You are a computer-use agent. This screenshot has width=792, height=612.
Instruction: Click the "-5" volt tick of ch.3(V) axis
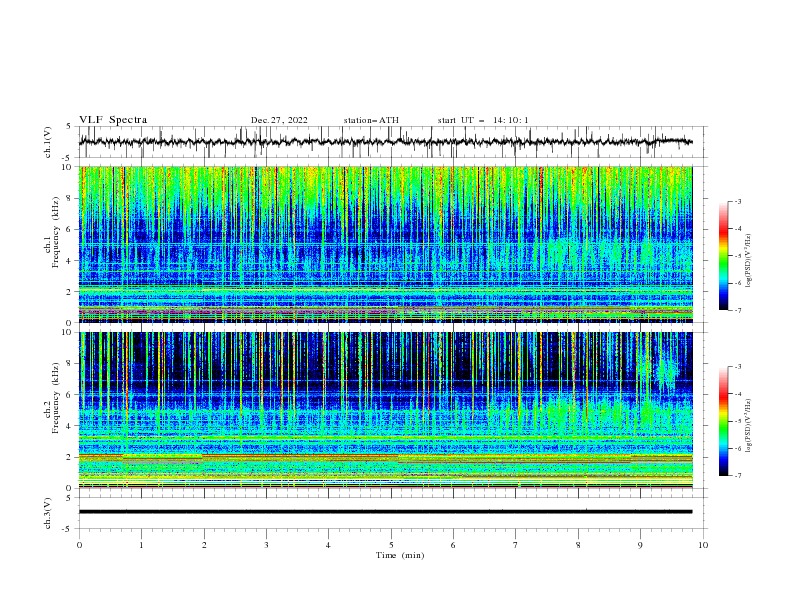click(68, 529)
